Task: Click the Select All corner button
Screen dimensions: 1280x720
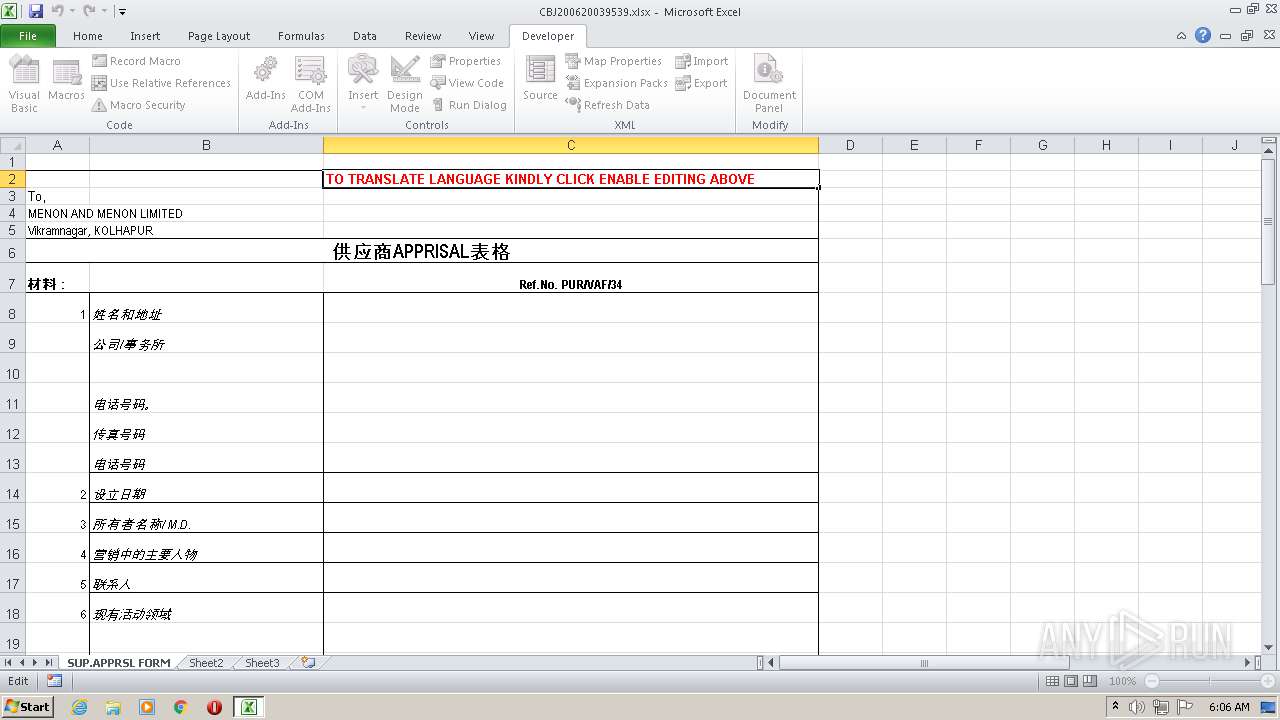Action: click(12, 145)
